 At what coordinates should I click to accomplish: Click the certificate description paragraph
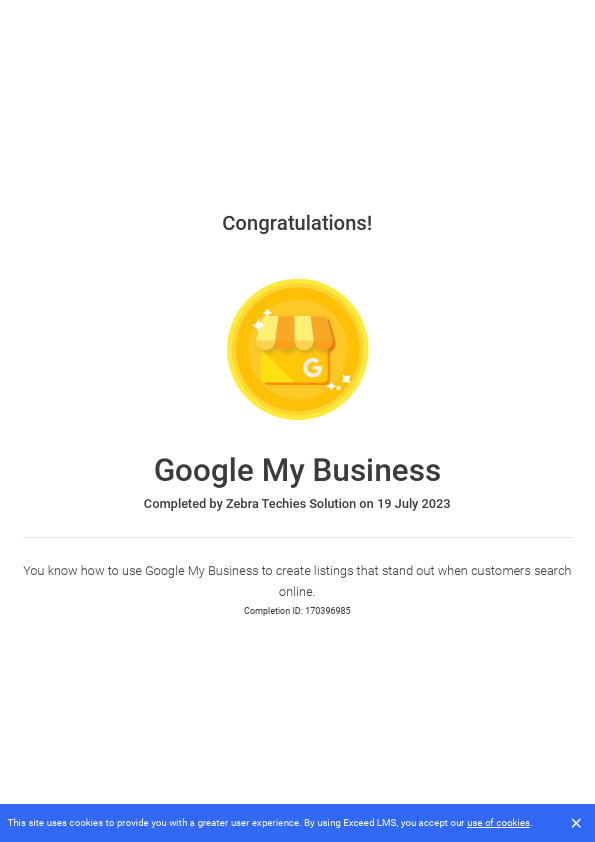point(297,581)
